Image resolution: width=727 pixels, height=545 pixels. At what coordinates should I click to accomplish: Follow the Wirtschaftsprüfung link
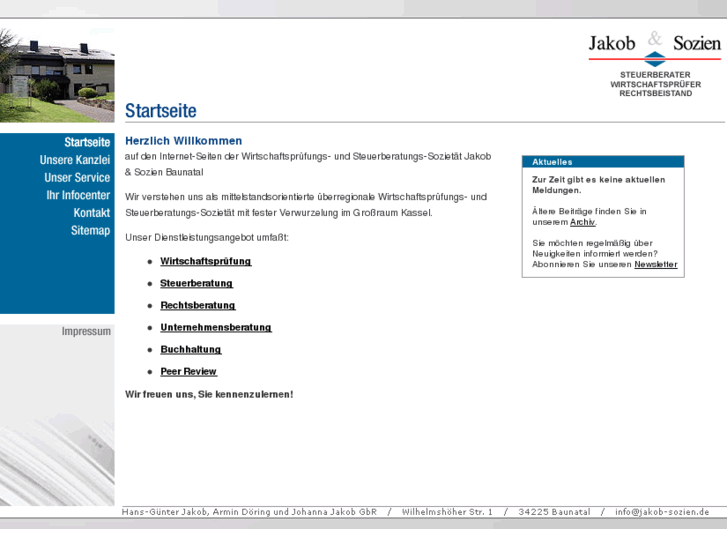[x=205, y=261]
